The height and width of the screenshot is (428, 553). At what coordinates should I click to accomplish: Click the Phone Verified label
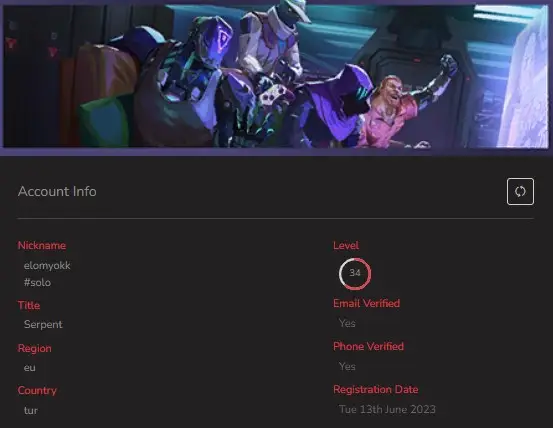[x=369, y=346]
